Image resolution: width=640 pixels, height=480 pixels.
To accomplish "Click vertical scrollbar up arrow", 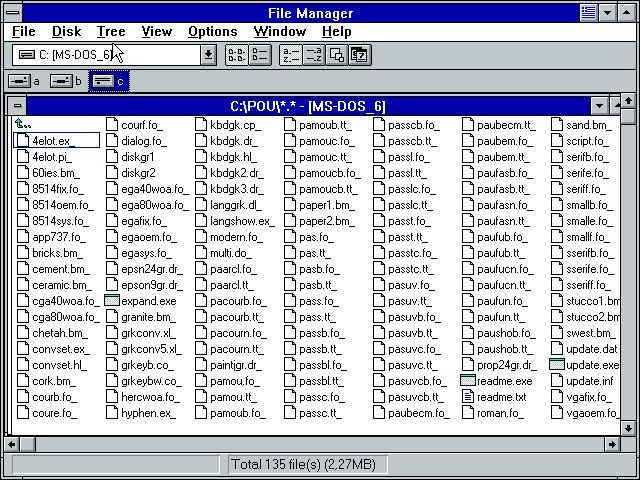I will [628, 100].
